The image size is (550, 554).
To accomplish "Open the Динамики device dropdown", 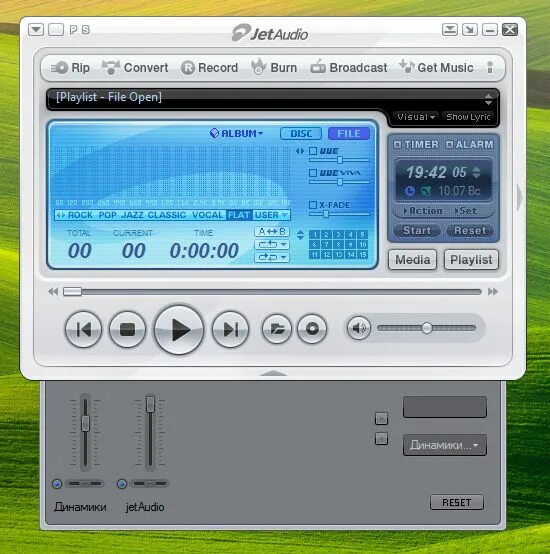I will (x=445, y=445).
